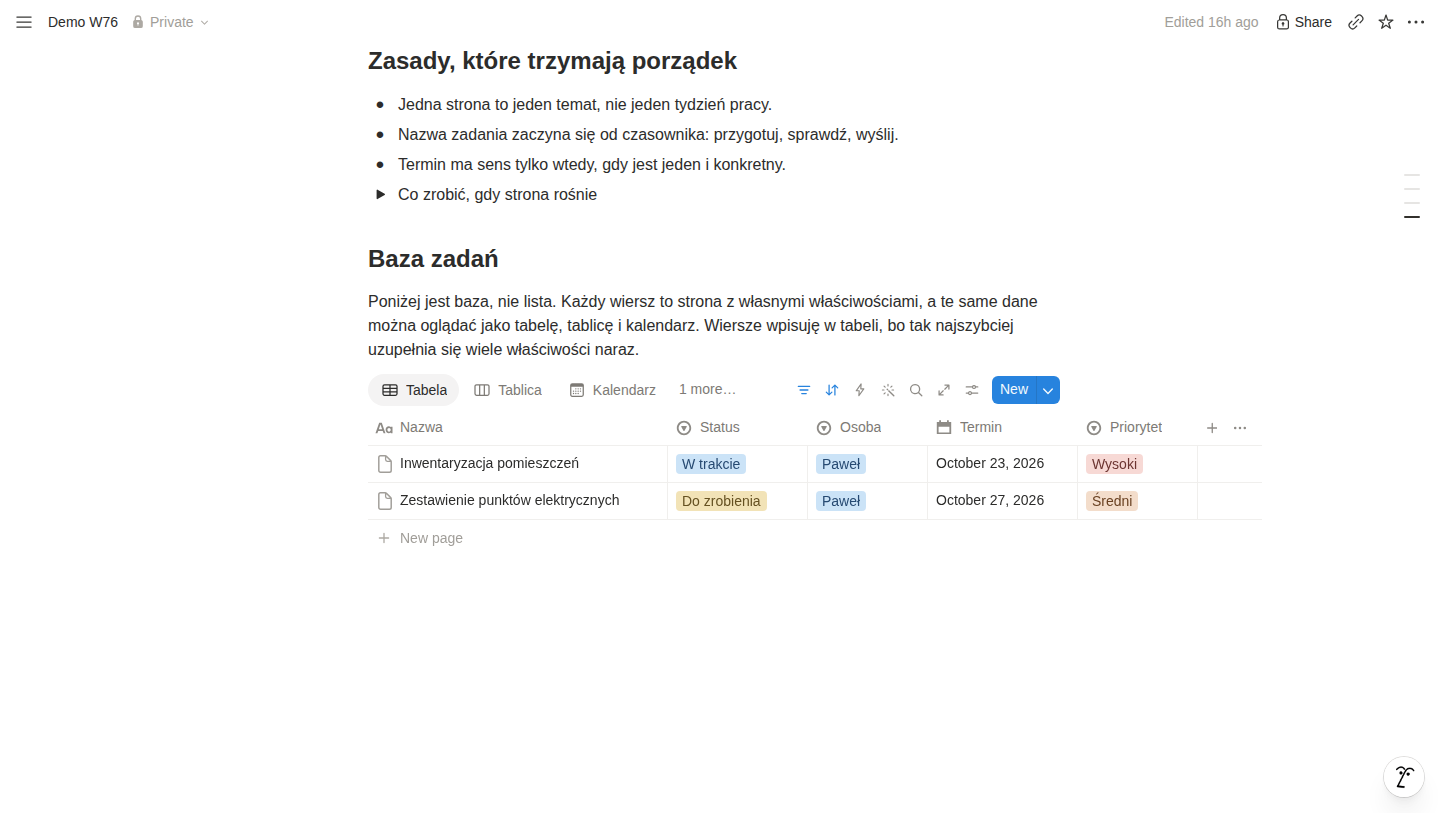1440x813 pixels.
Task: Open the database filter icon
Action: point(804,390)
